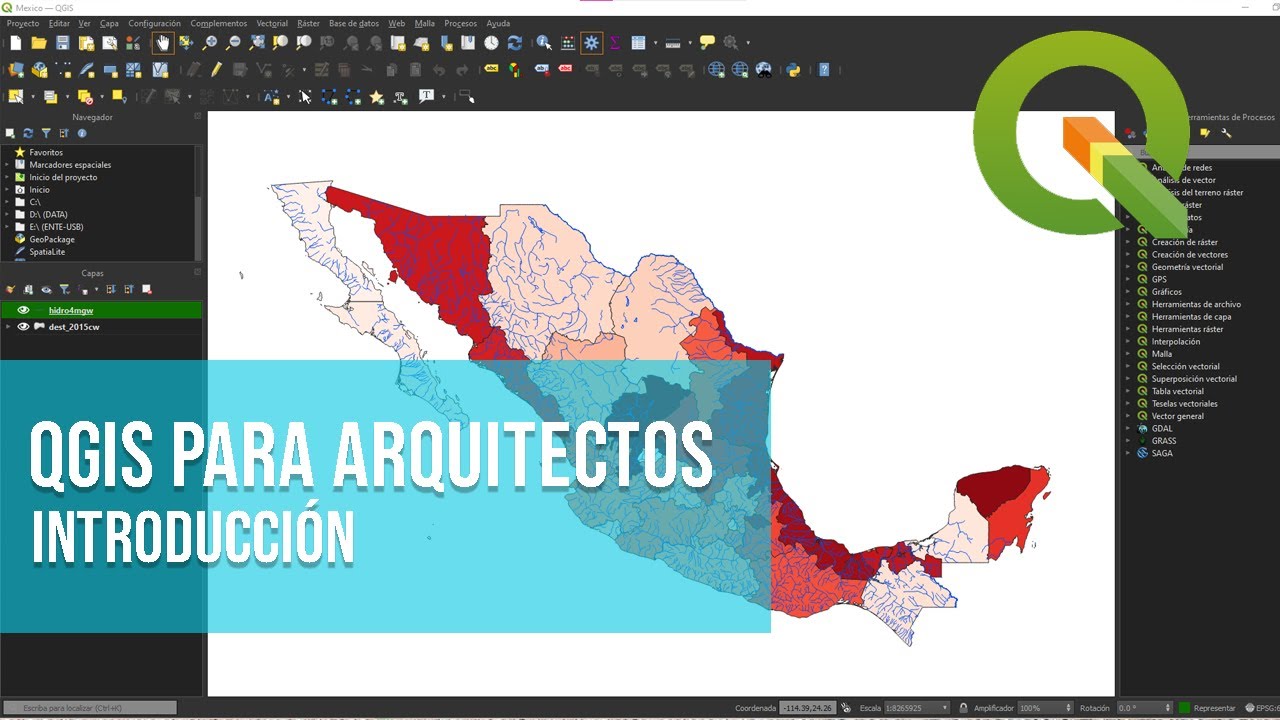Screen dimensions: 1280x720
Task: Select the Identify Features tool
Action: 544,43
